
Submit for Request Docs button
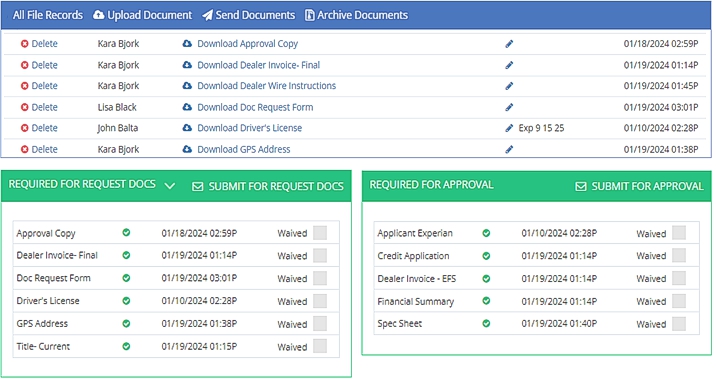(x=268, y=186)
